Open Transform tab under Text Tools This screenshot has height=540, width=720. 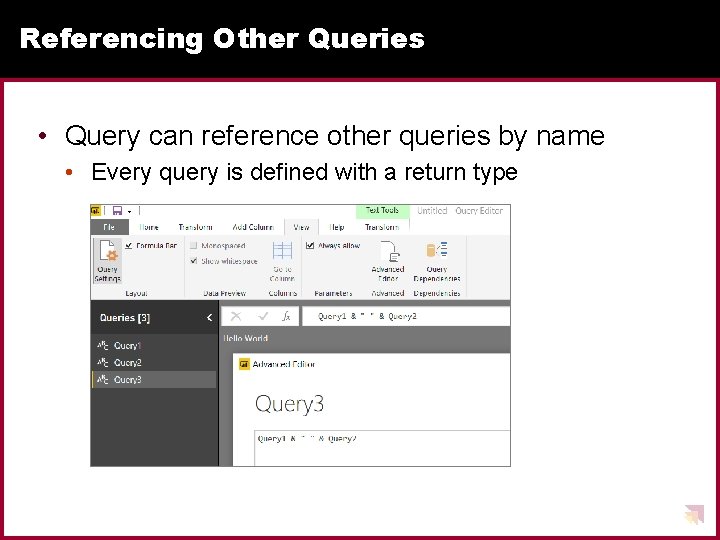(x=382, y=227)
